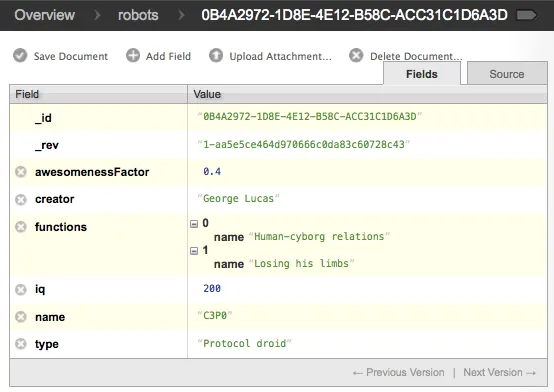
Task: Click the _id value 0B4A2972-1D8E-4E12-B58C-ACC31C1D6A3D
Action: coord(310,117)
